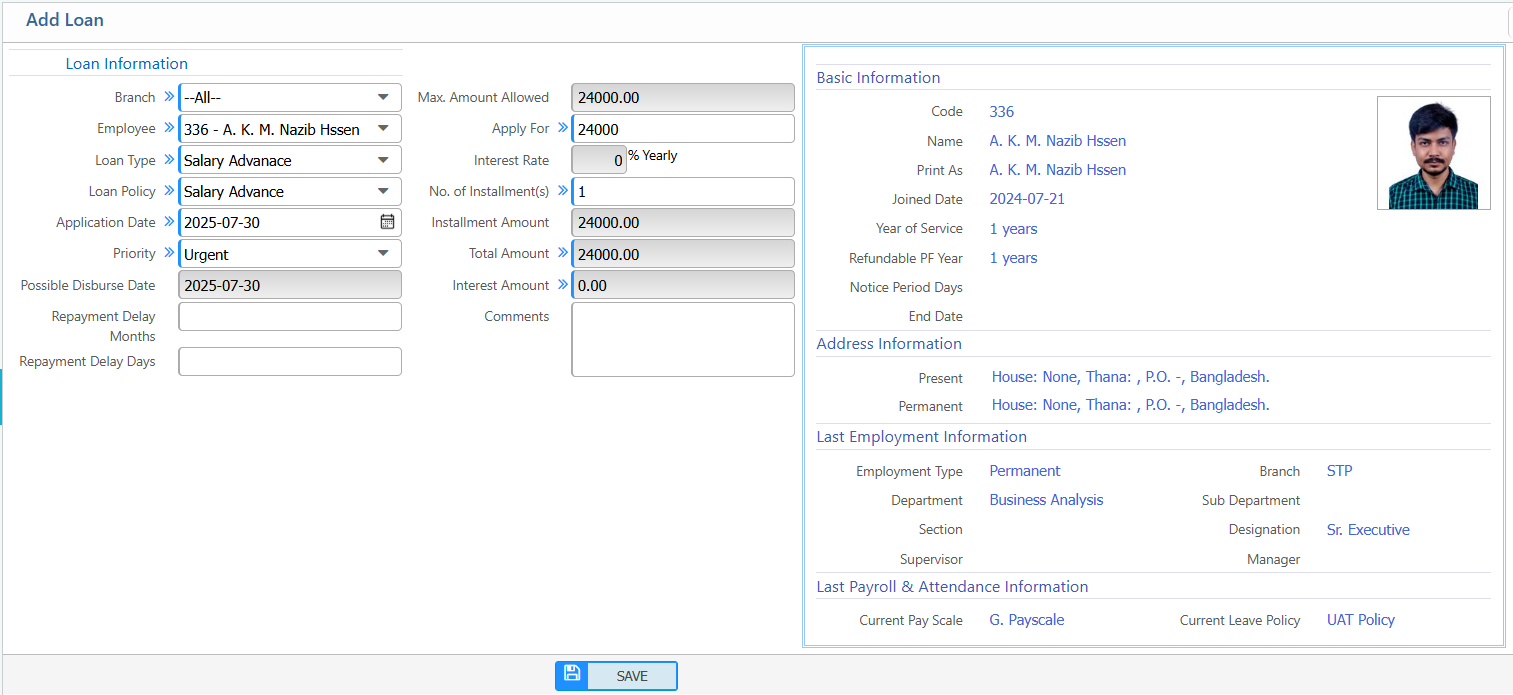Viewport: 1513px width, 695px height.
Task: Open the Loan Policy dropdown
Action: pyautogui.click(x=383, y=190)
